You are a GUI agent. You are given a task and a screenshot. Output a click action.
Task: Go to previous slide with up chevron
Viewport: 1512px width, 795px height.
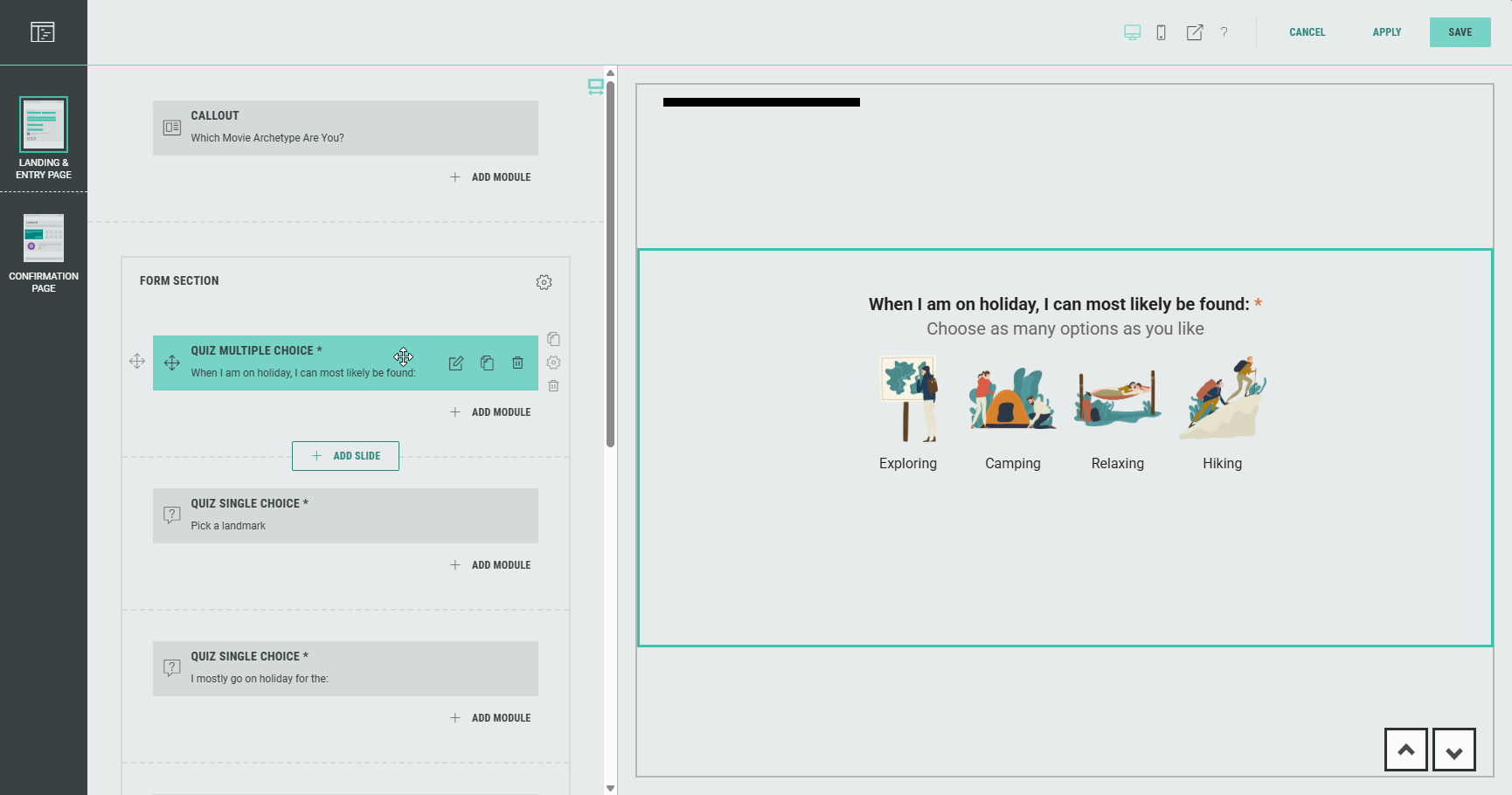[1405, 750]
